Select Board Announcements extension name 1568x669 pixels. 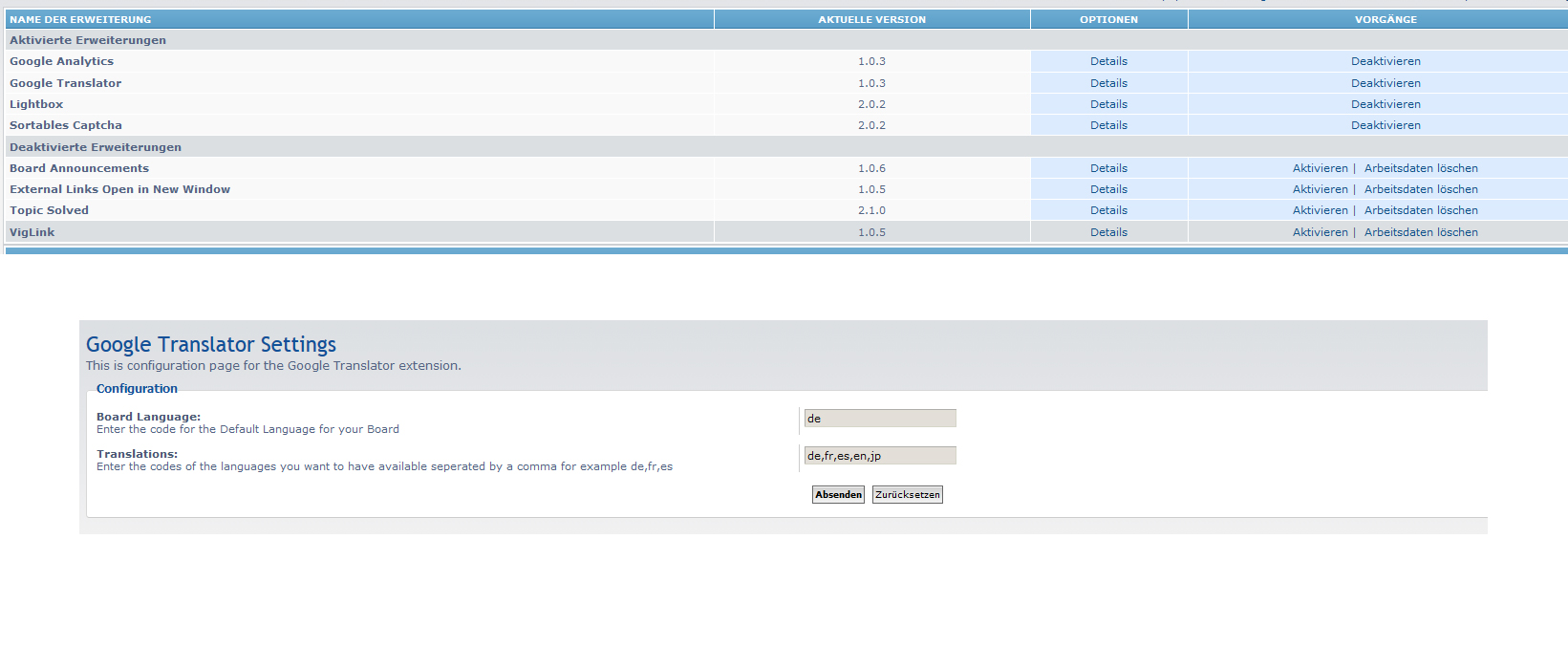point(79,168)
